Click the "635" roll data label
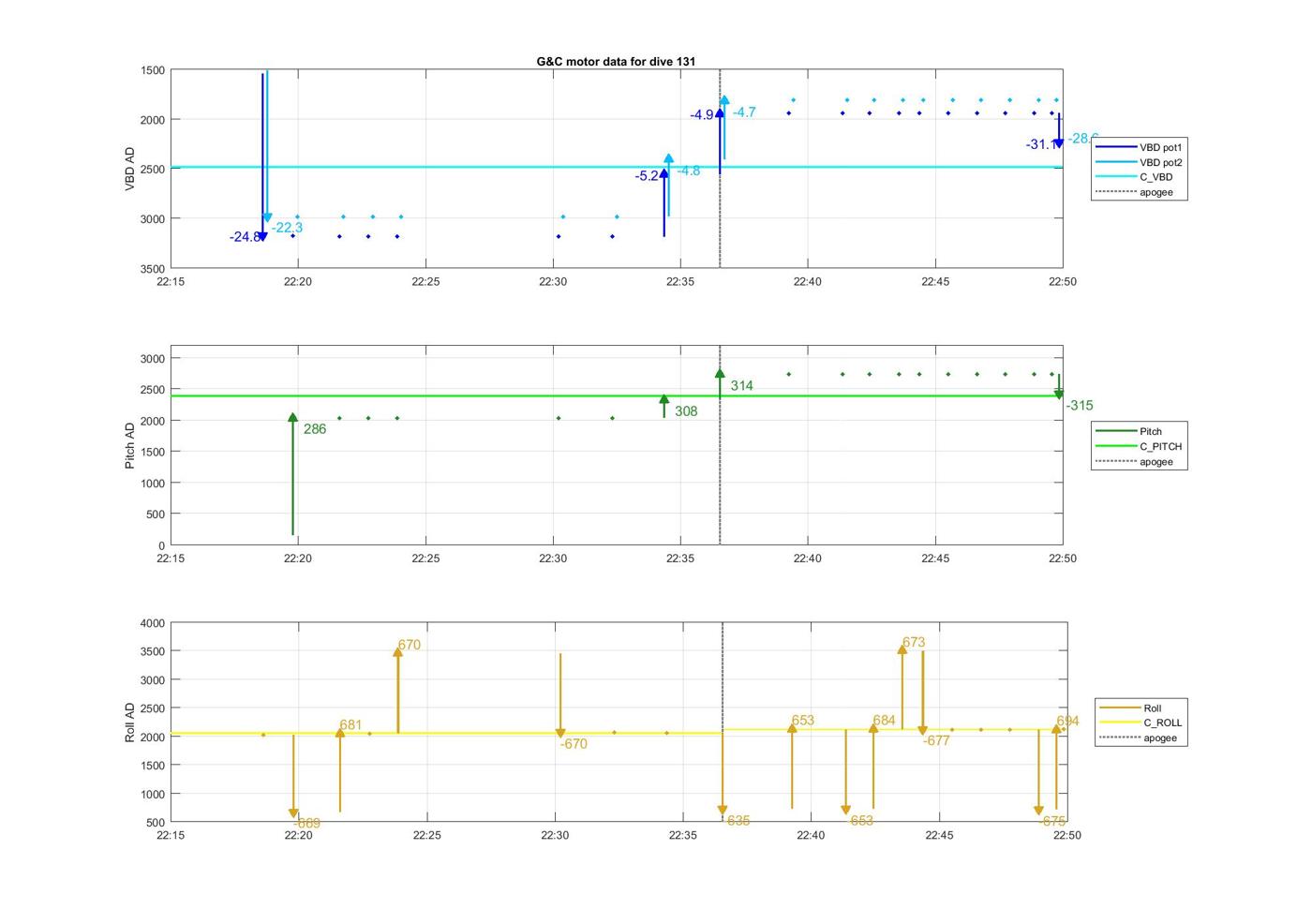 [x=738, y=821]
